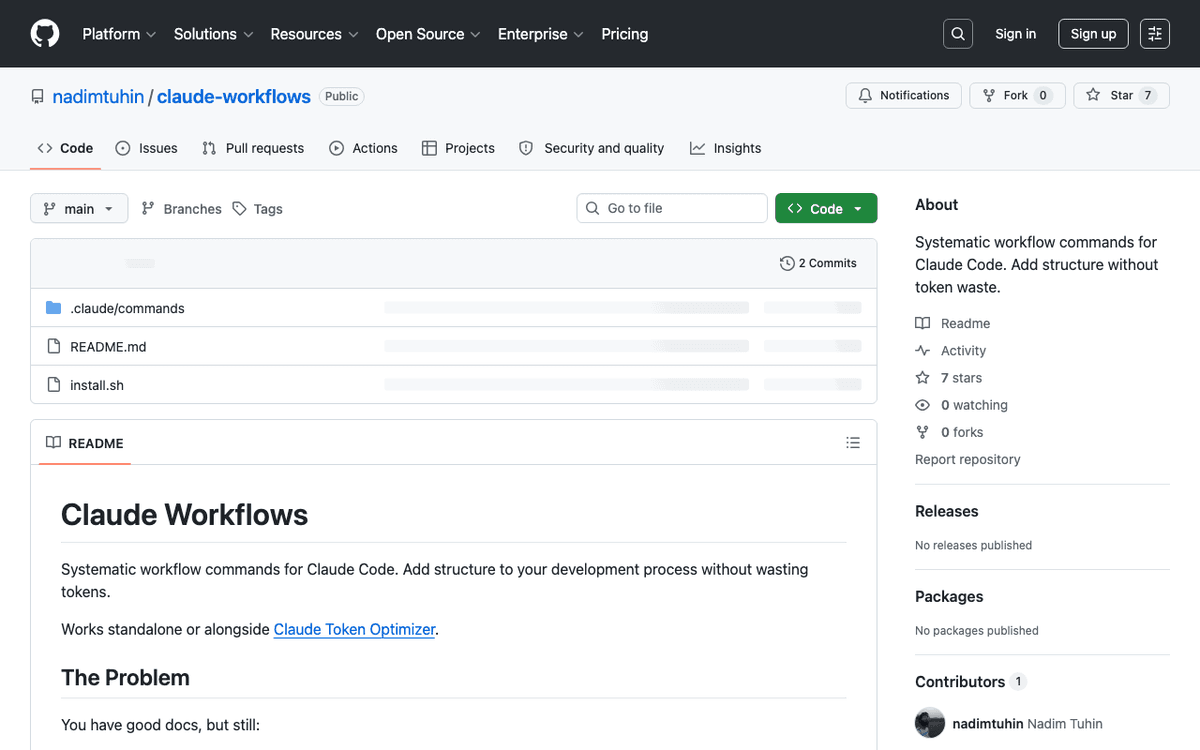Open the Actions tab
The height and width of the screenshot is (750, 1200).
pos(363,148)
